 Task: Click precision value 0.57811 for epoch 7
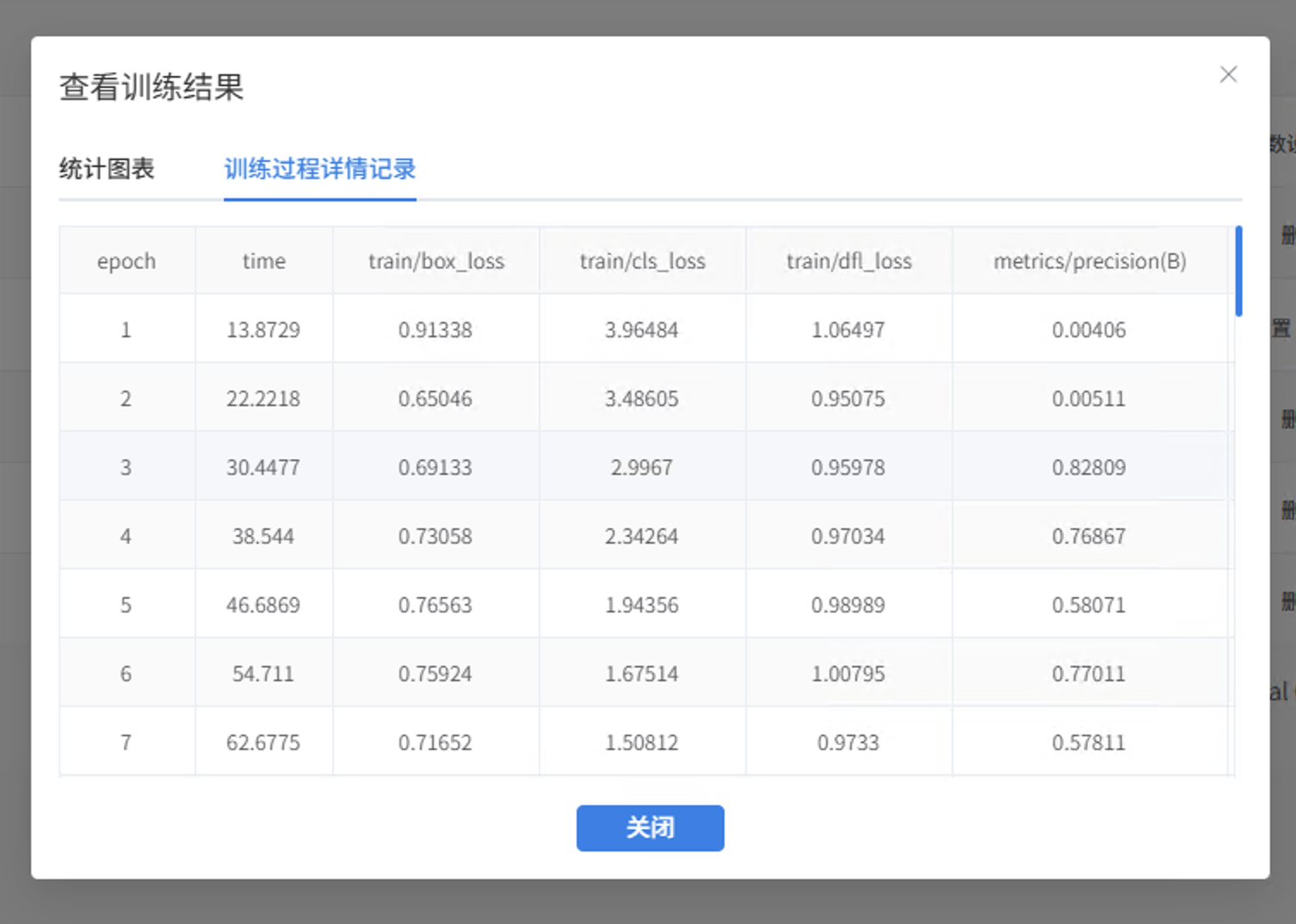click(1089, 742)
